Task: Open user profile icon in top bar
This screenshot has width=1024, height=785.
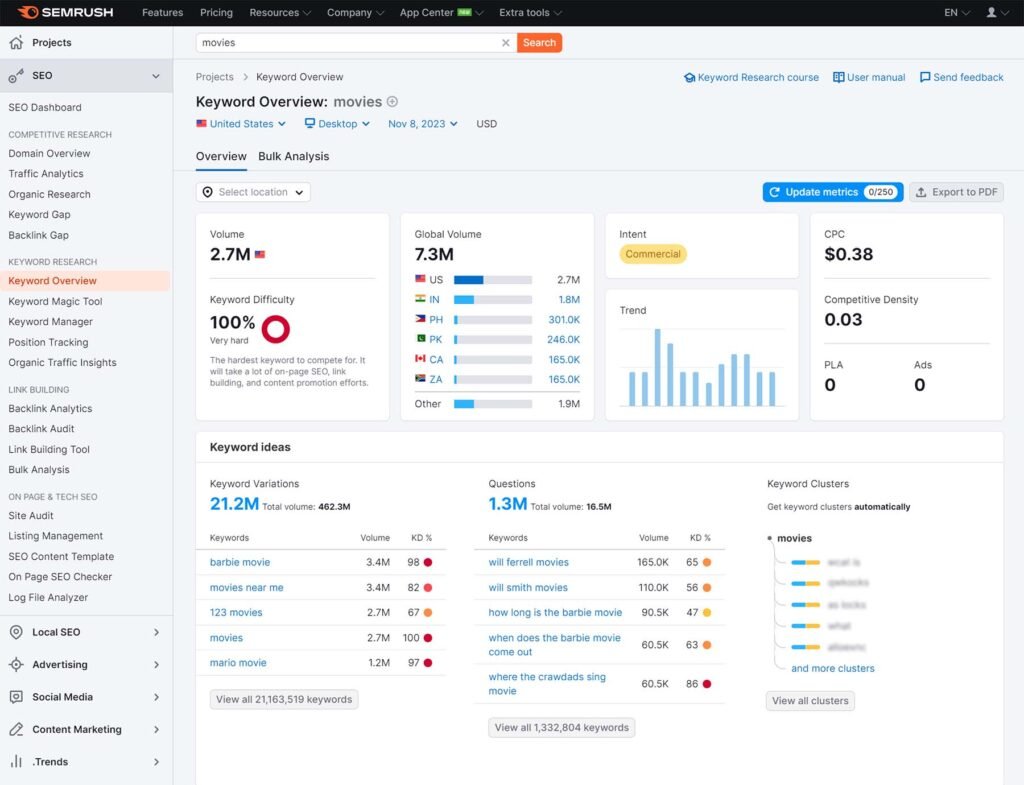Action: [991, 12]
